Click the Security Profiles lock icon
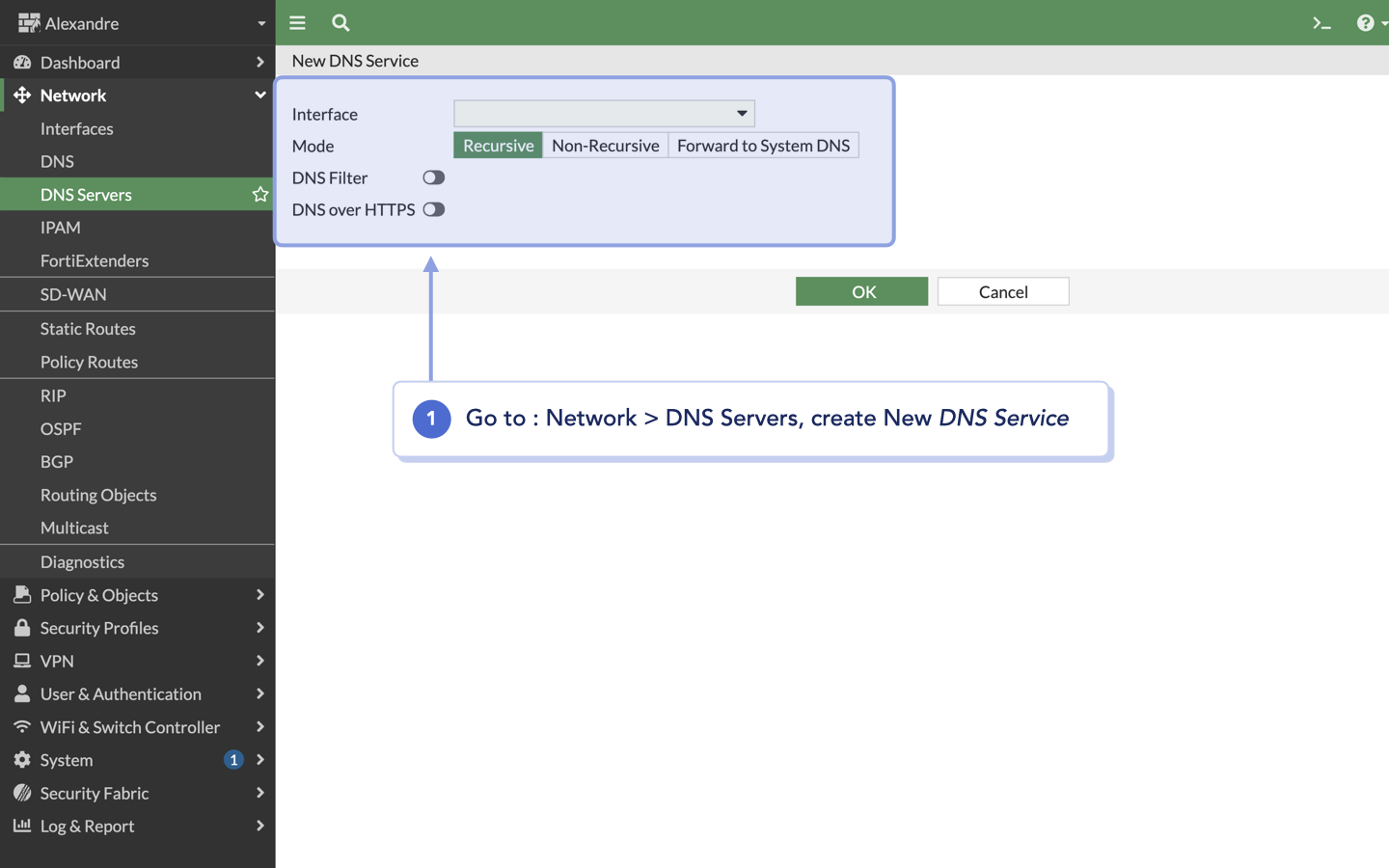The height and width of the screenshot is (868, 1389). click(x=21, y=628)
